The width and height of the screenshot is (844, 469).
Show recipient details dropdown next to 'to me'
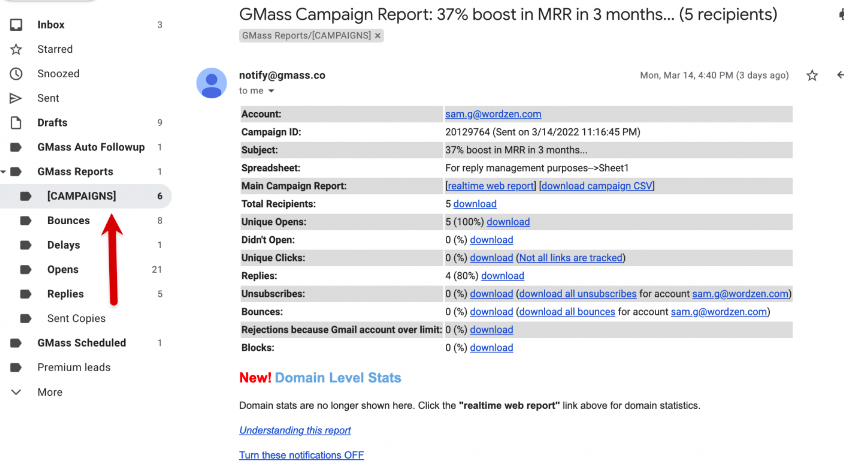[x=271, y=91]
